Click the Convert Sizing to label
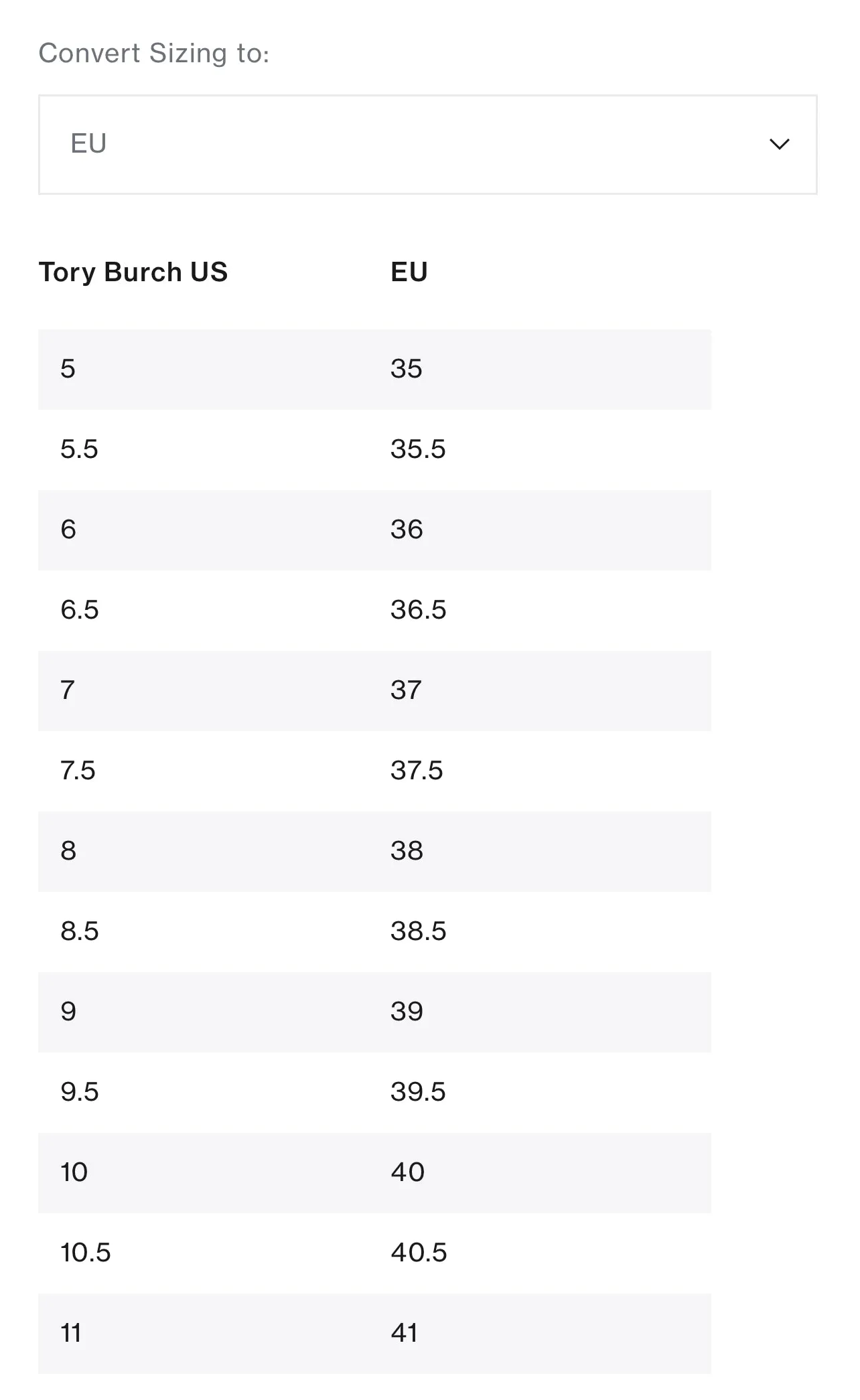This screenshot has height=1400, width=860. 154,53
